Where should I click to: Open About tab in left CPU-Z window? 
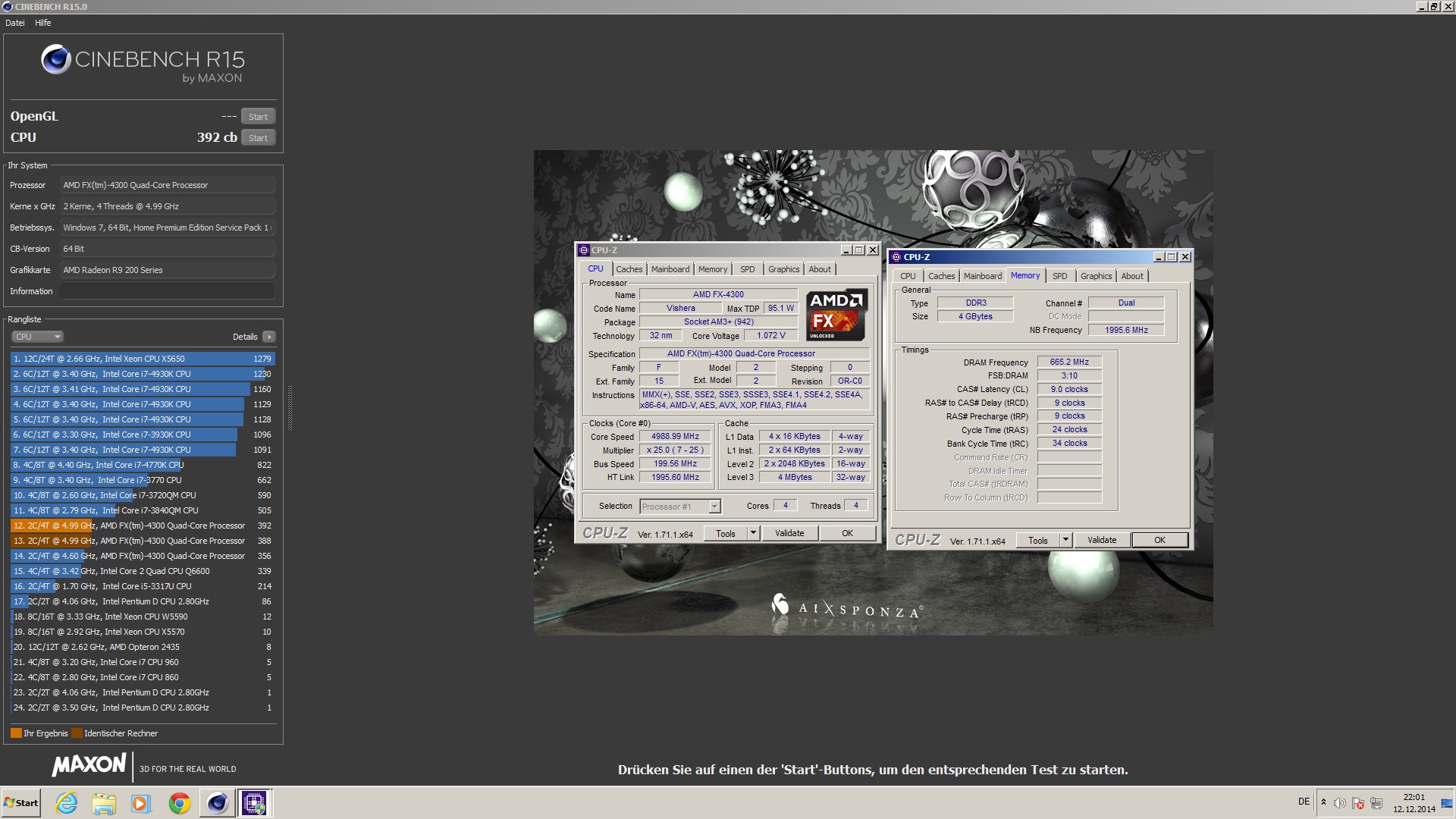tap(820, 269)
